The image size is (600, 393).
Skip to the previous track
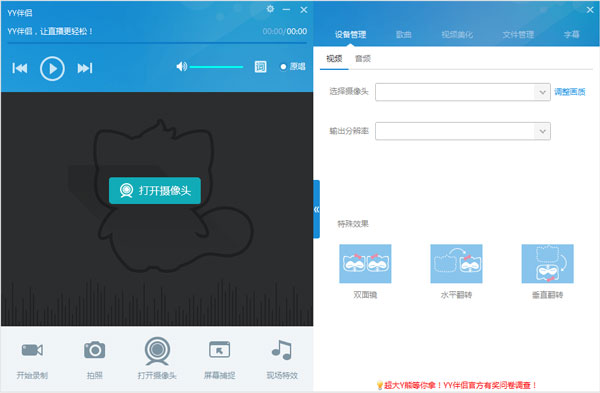pos(20,68)
